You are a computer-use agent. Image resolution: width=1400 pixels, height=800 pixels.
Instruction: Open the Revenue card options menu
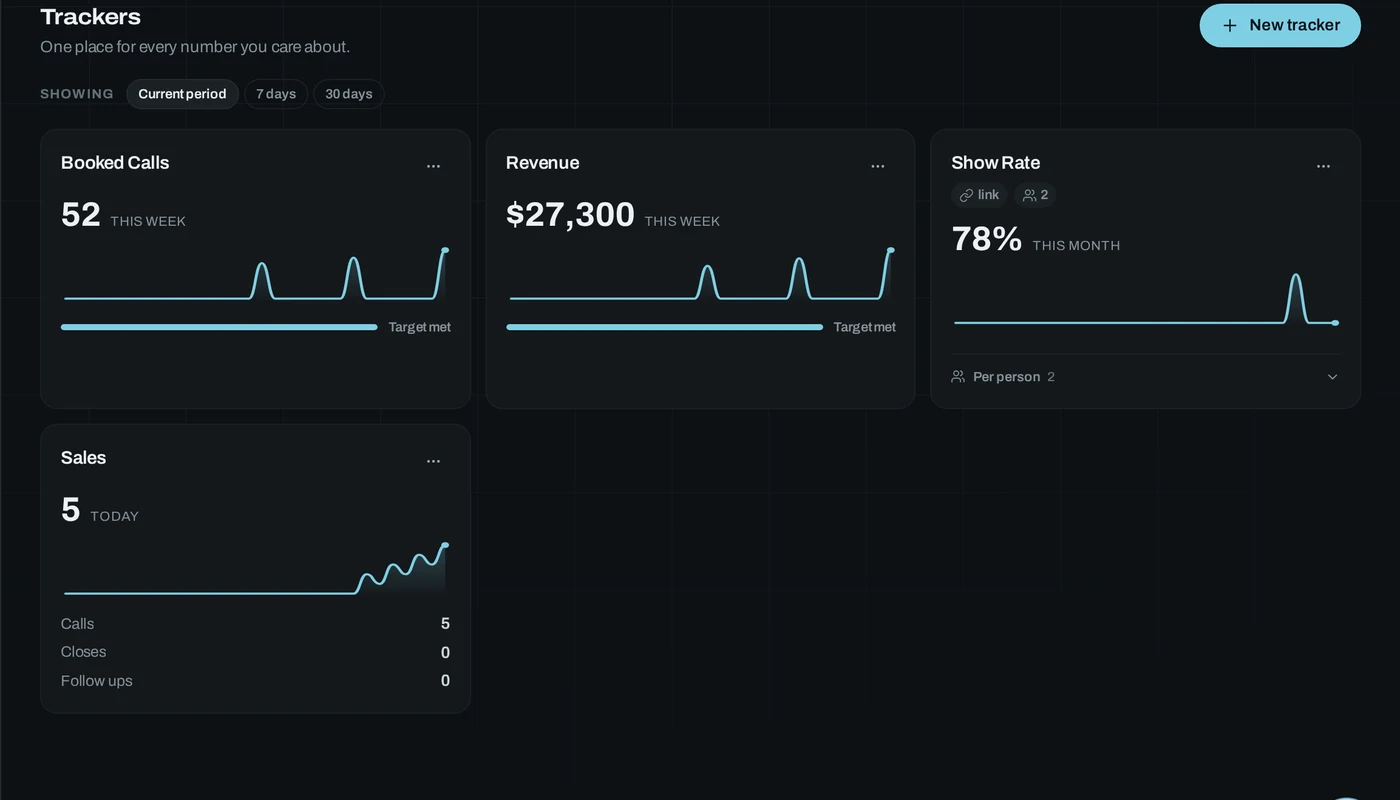(878, 166)
